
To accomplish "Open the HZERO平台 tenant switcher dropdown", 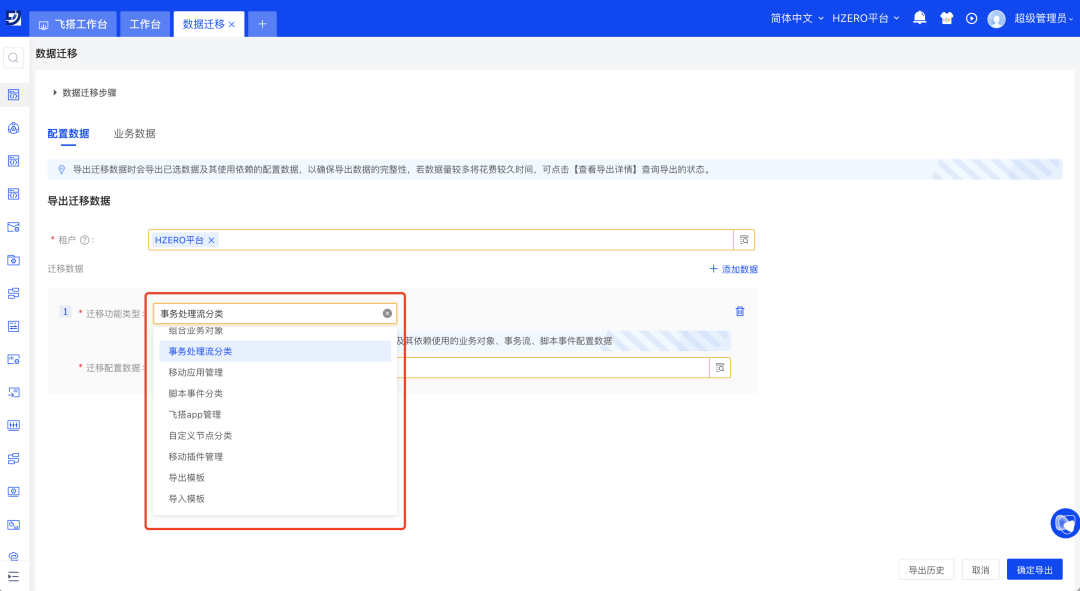I will pos(866,18).
